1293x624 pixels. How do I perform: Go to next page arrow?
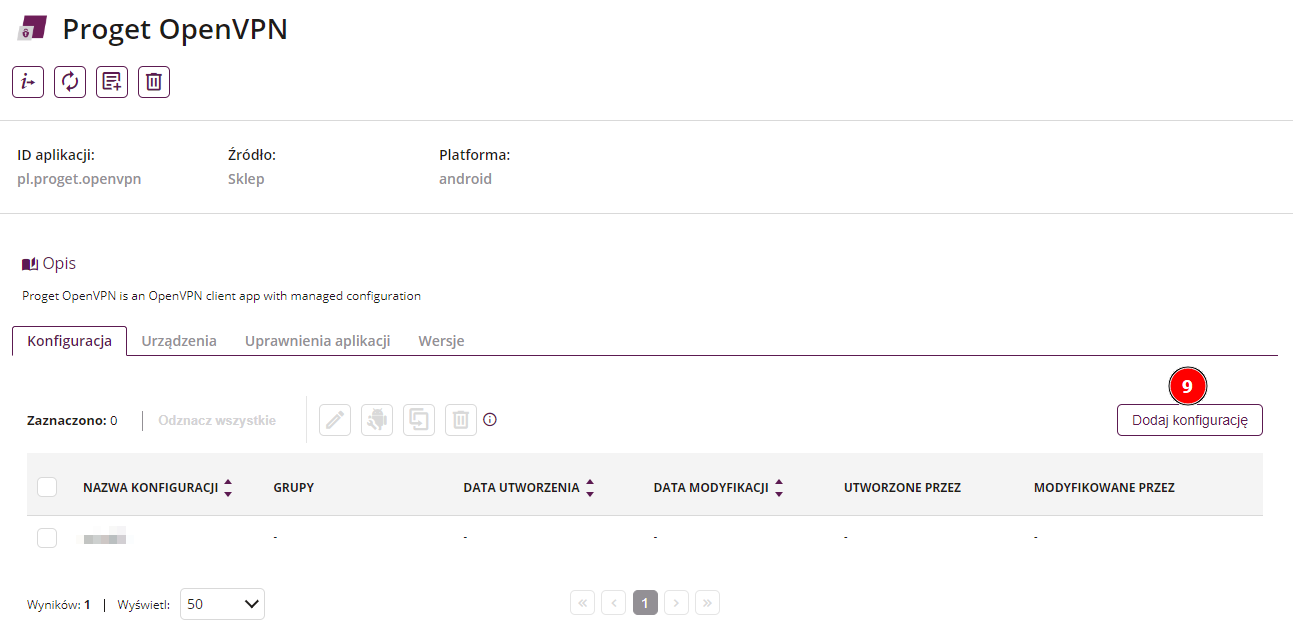pyautogui.click(x=677, y=603)
